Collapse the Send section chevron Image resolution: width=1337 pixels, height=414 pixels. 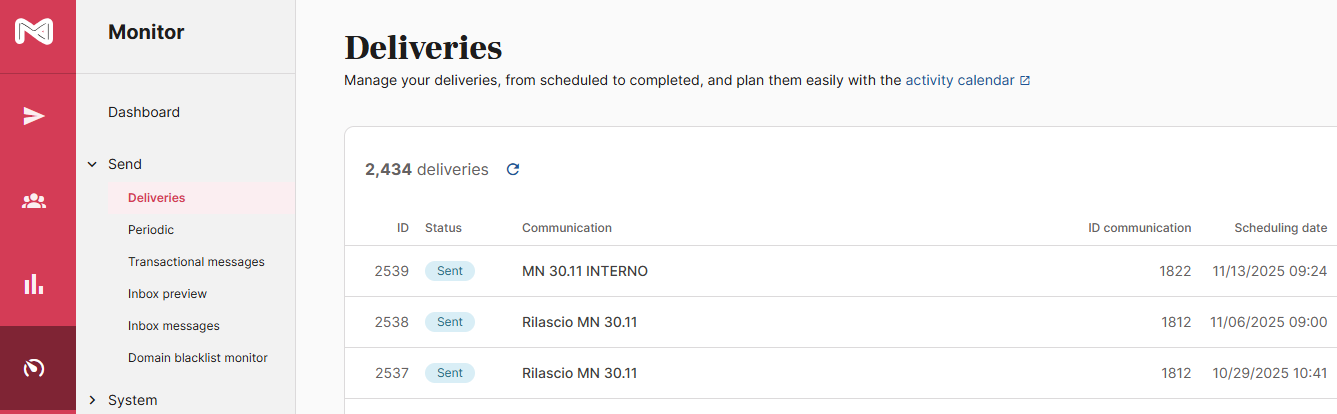(92, 165)
